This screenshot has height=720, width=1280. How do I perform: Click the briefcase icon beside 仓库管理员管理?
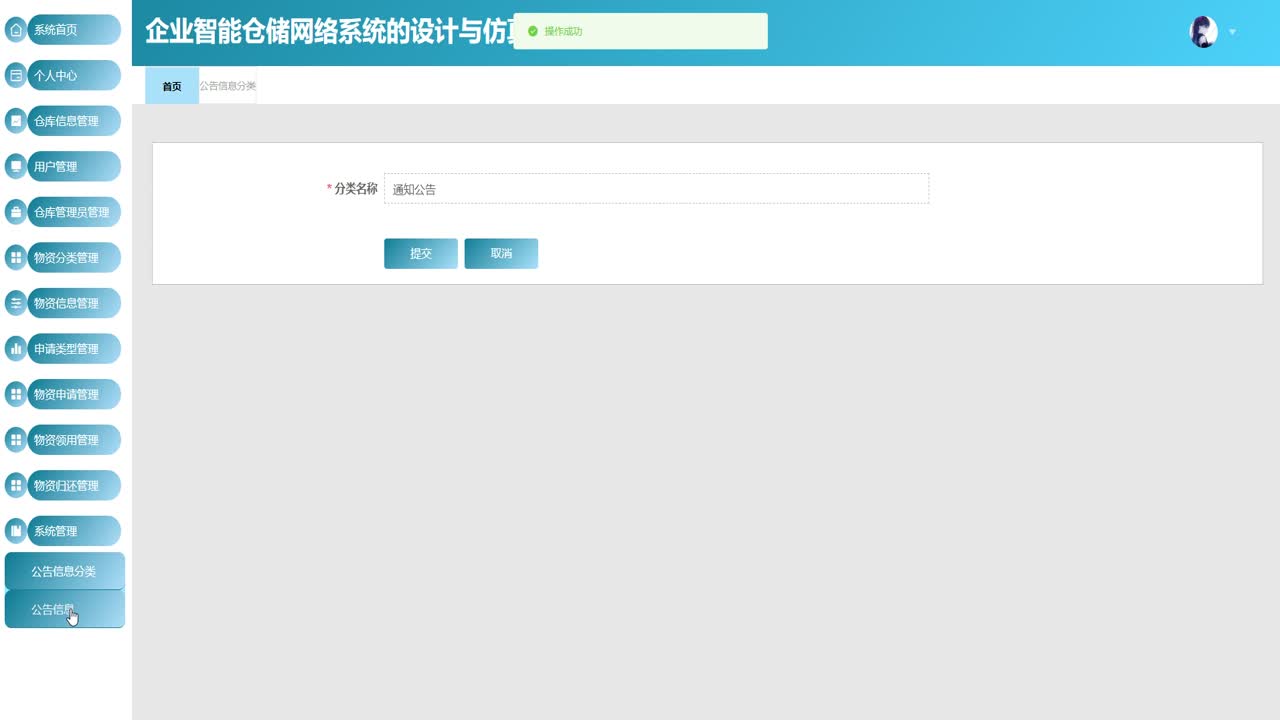click(x=16, y=212)
